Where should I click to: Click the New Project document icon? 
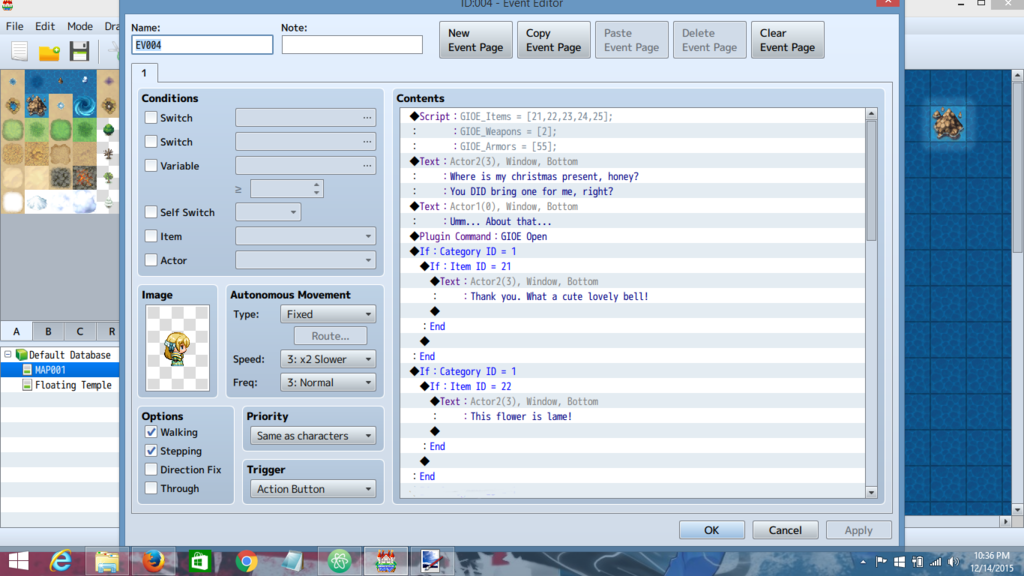pyautogui.click(x=16, y=52)
